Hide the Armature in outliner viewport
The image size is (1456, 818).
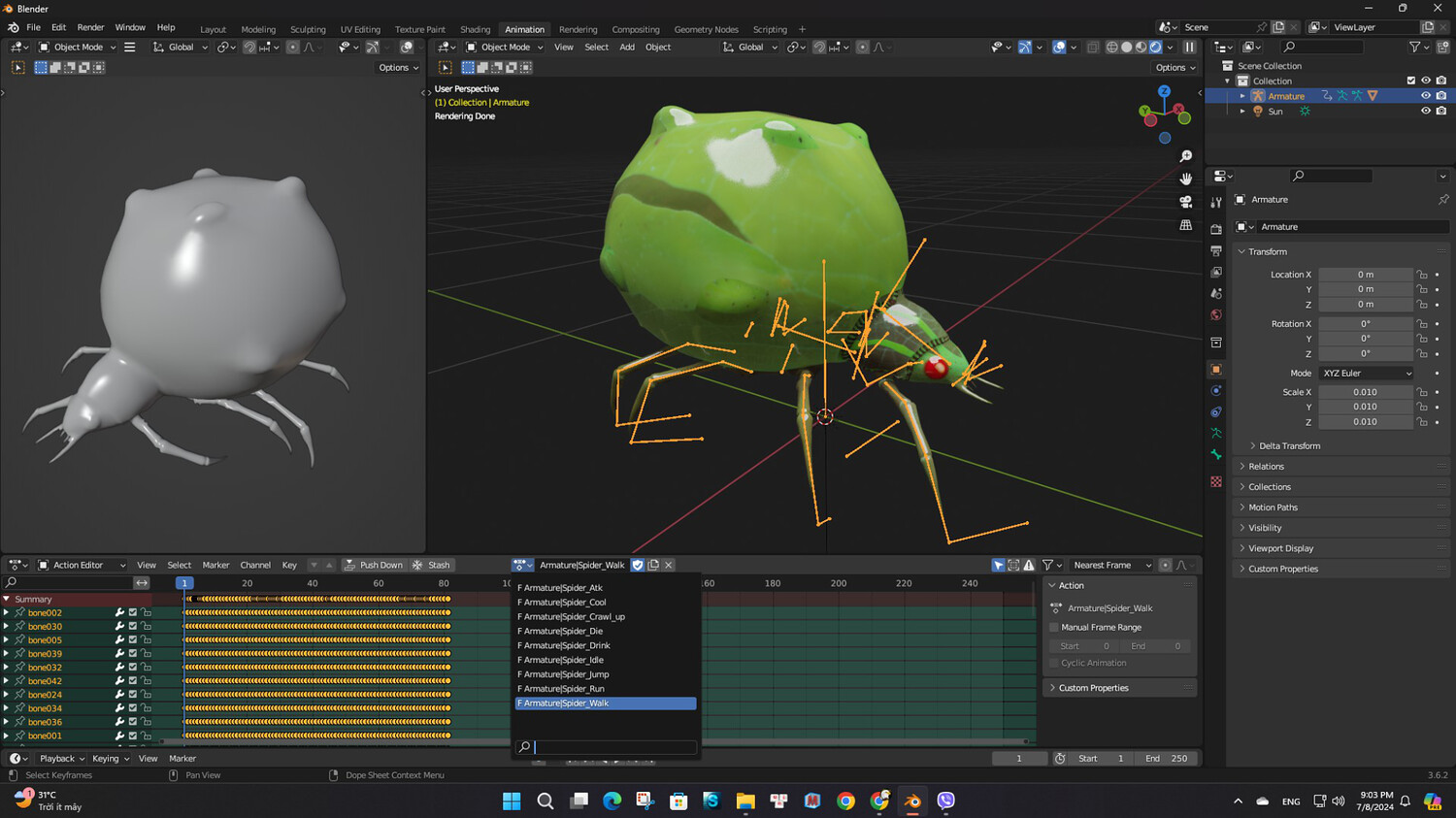1426,96
